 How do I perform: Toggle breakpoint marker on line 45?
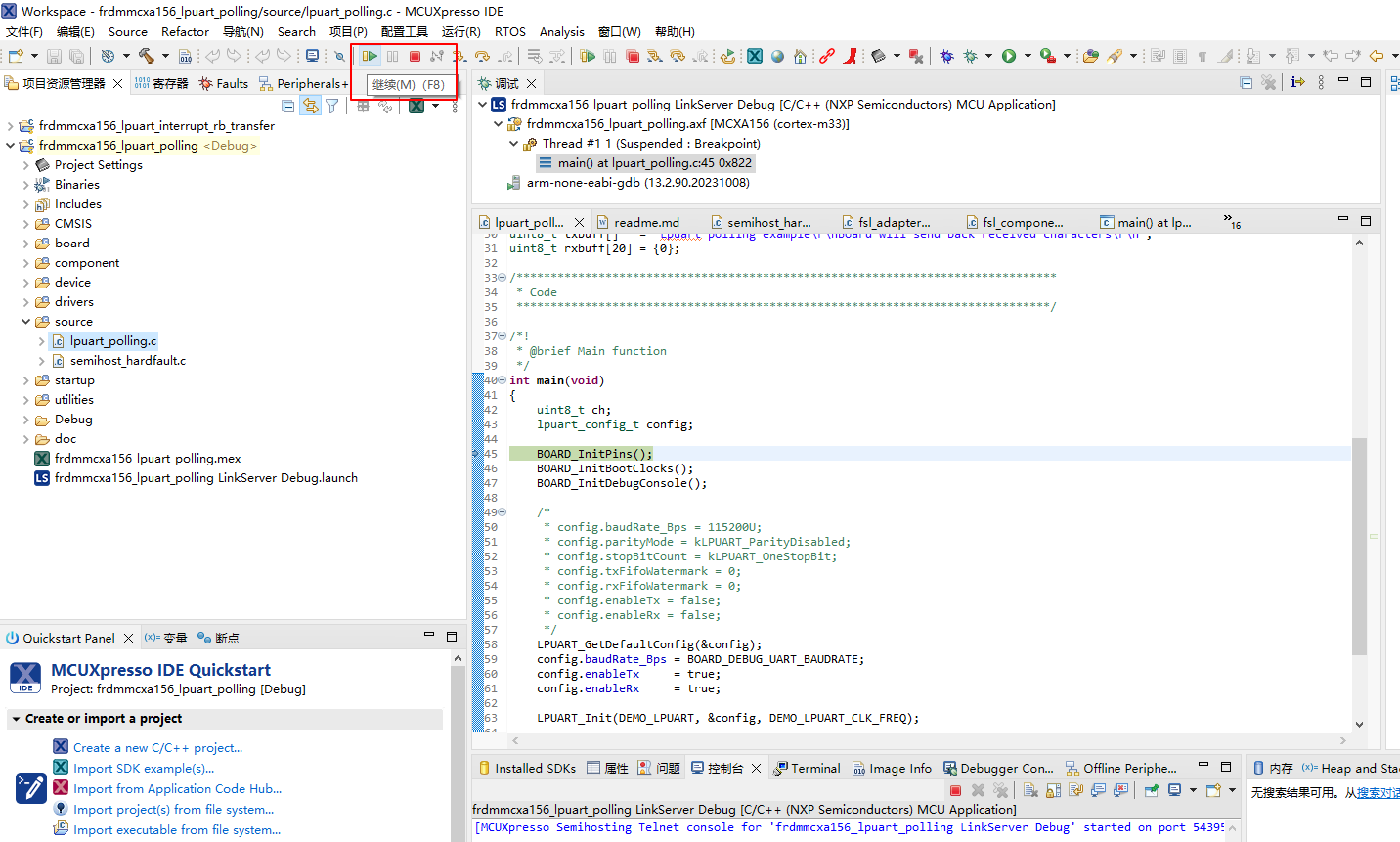click(477, 454)
